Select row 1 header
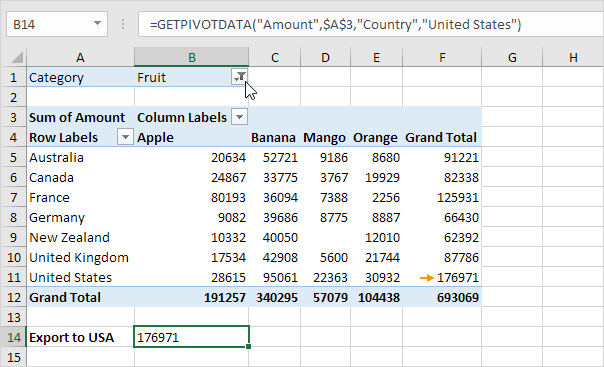This screenshot has height=367, width=604. [x=13, y=77]
